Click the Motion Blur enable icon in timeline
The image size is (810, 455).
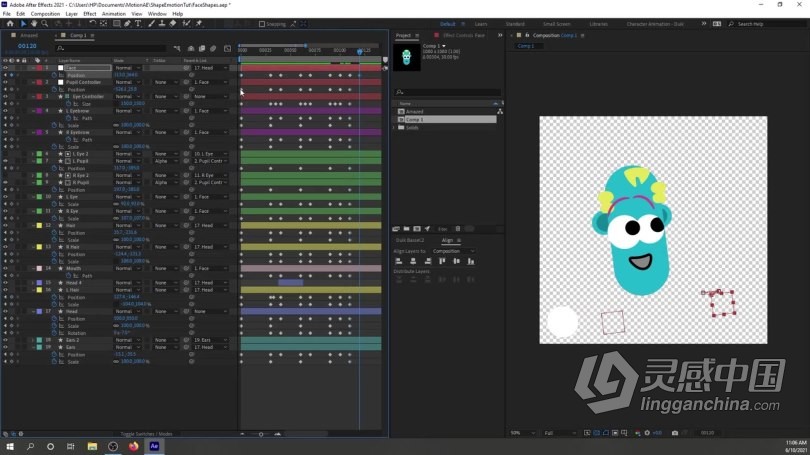click(x=213, y=49)
